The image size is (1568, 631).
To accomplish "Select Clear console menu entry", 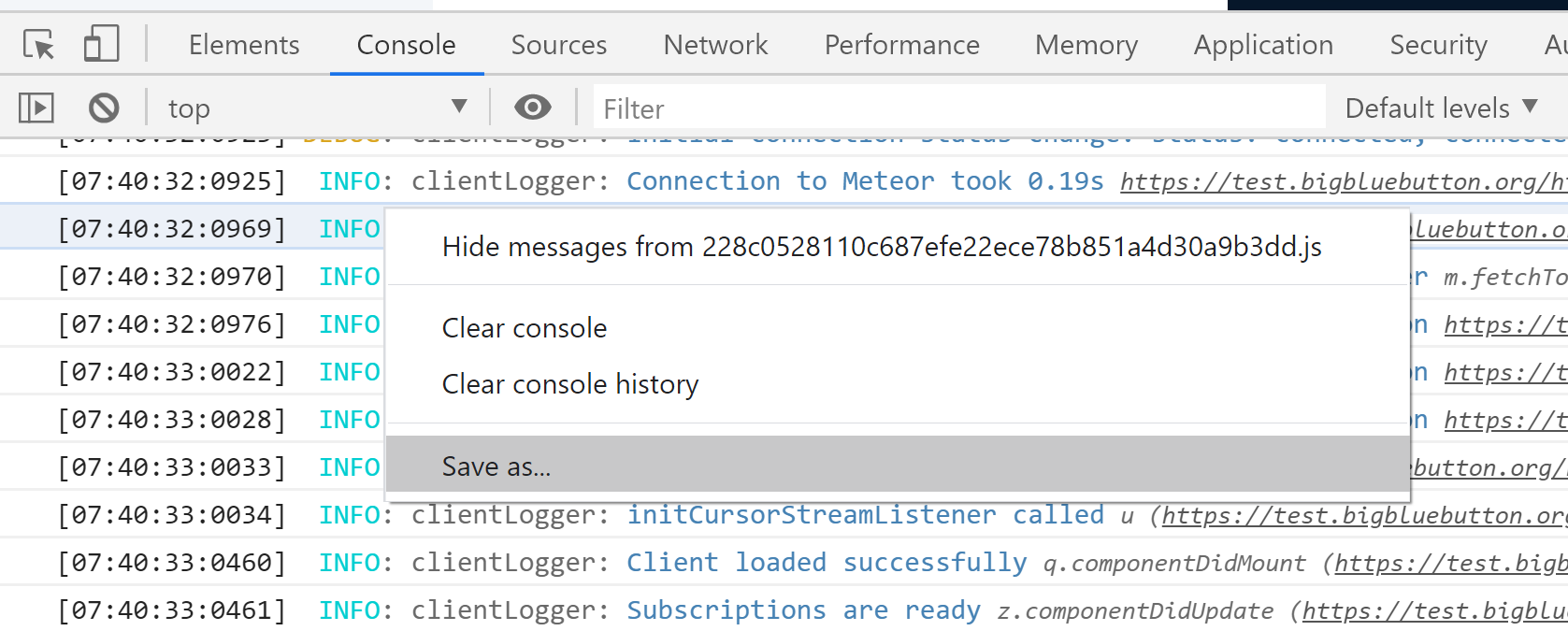I will point(525,328).
